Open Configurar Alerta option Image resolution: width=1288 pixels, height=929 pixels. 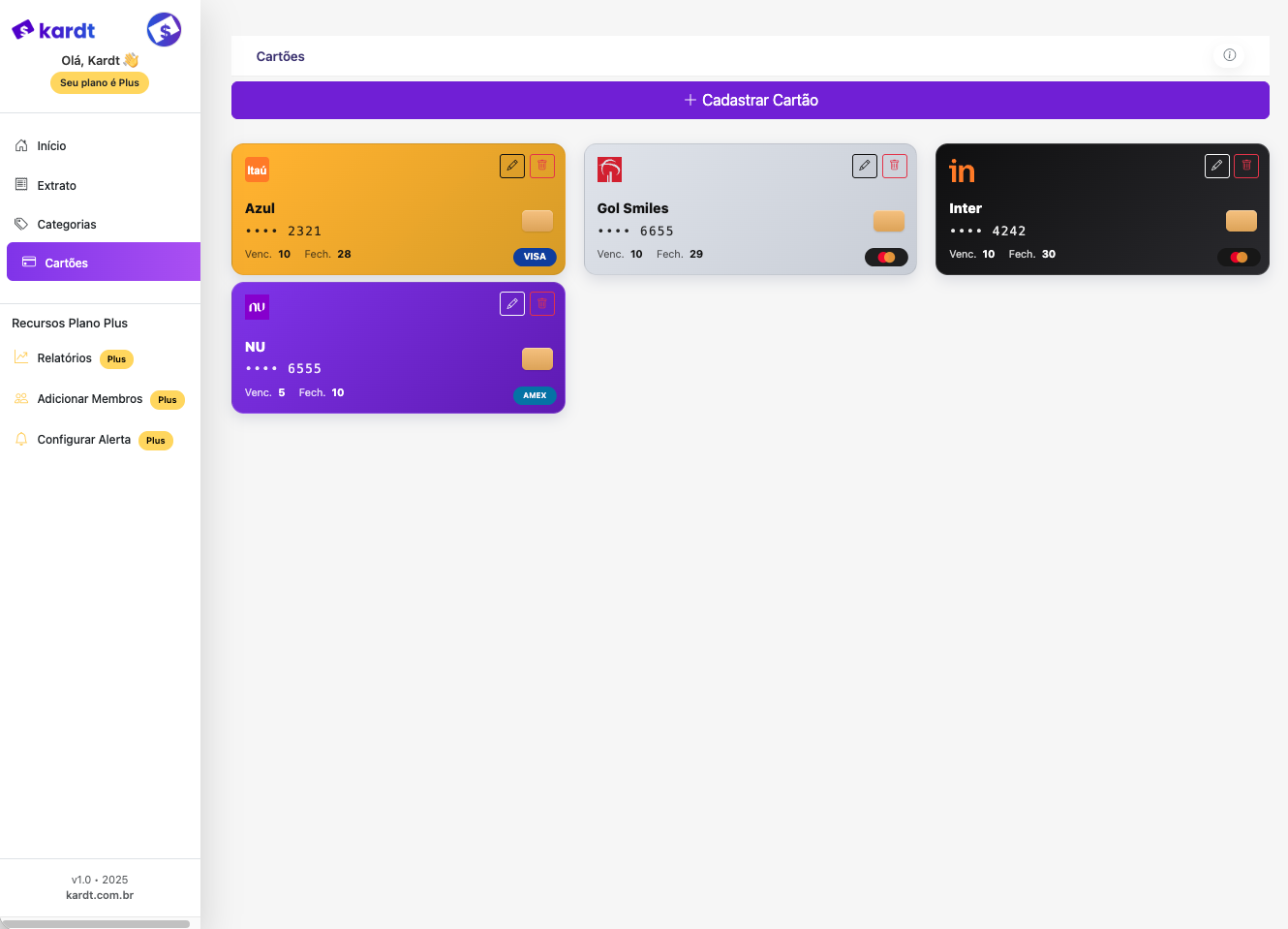click(x=83, y=440)
